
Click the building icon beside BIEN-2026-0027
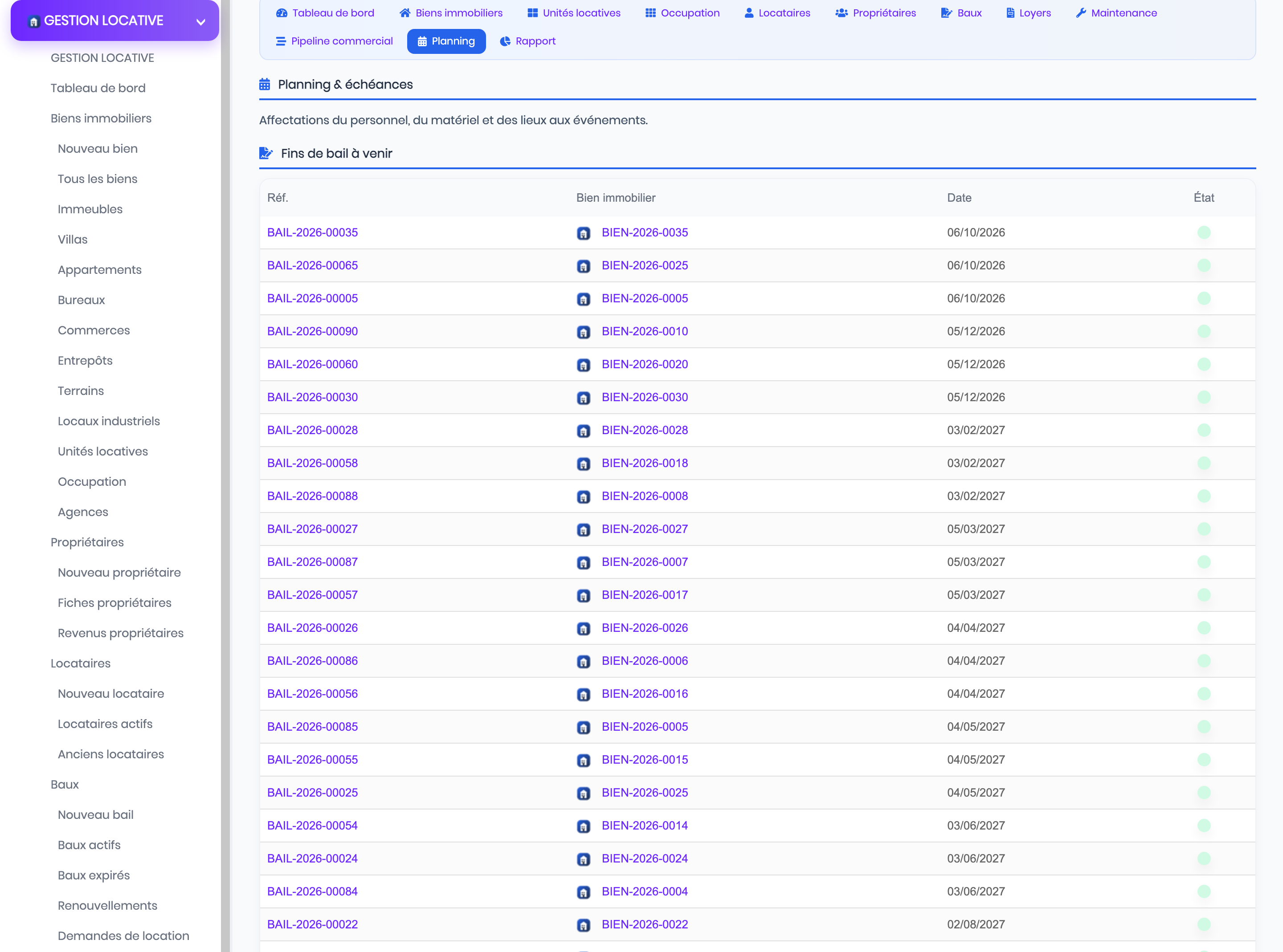[x=583, y=530]
